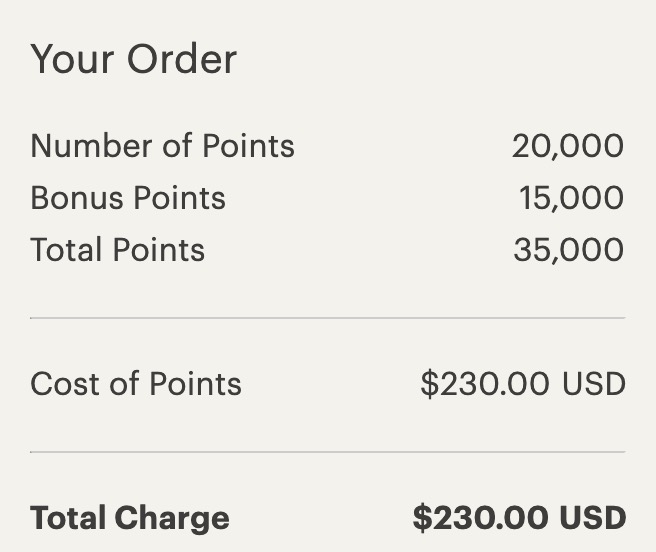The height and width of the screenshot is (552, 656).
Task: Click the 20,000 points value
Action: point(567,146)
